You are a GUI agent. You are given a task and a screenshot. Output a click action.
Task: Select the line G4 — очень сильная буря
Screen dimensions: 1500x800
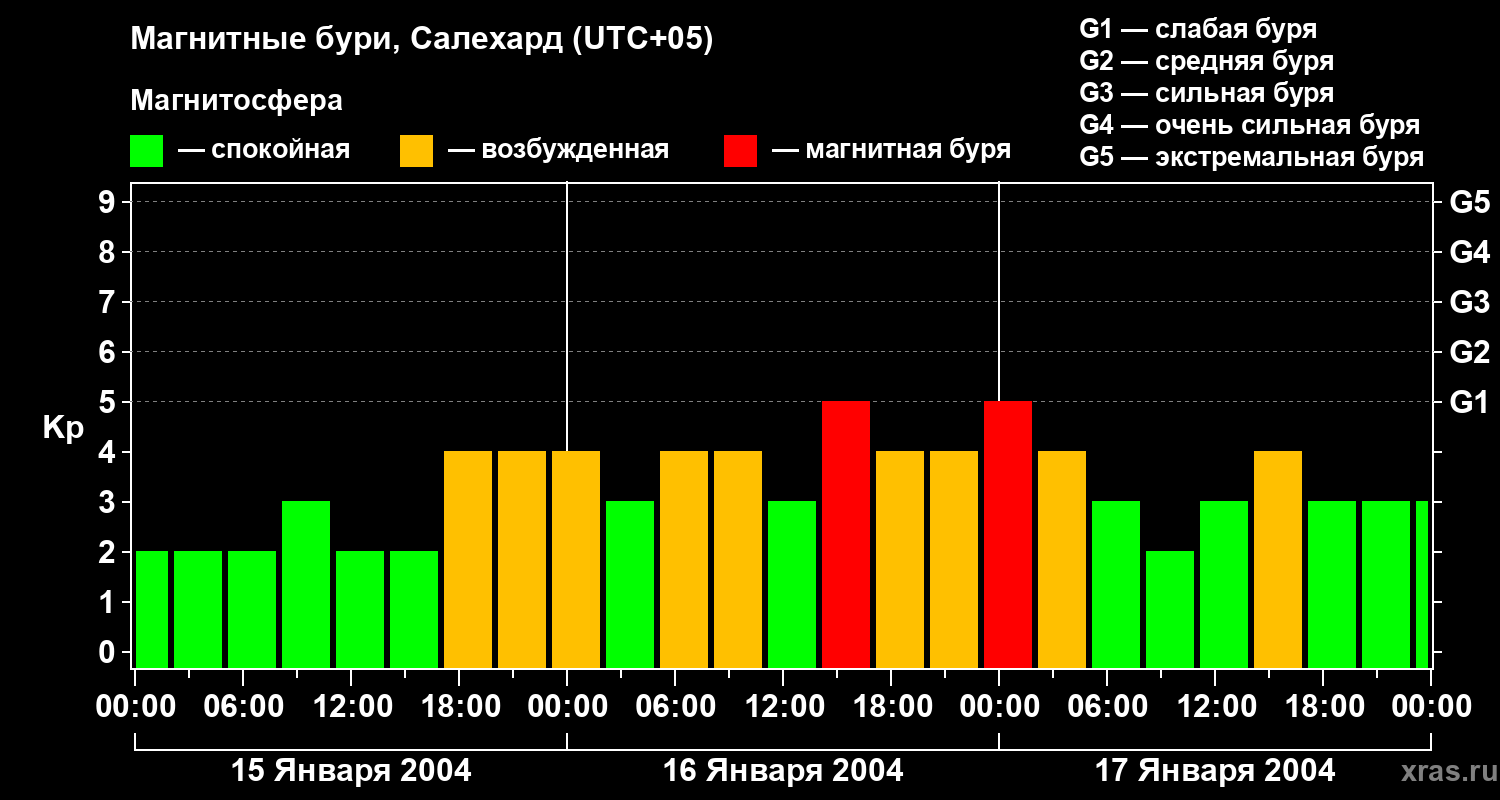(x=1250, y=125)
